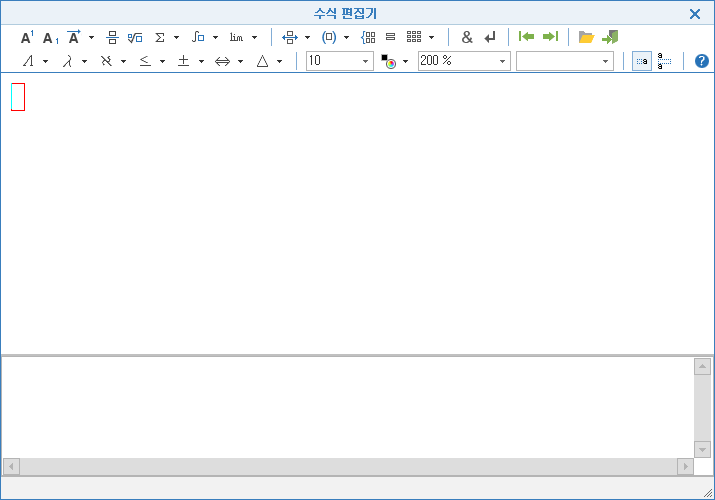
Task: Expand the limit options dropdown
Action: [x=254, y=37]
